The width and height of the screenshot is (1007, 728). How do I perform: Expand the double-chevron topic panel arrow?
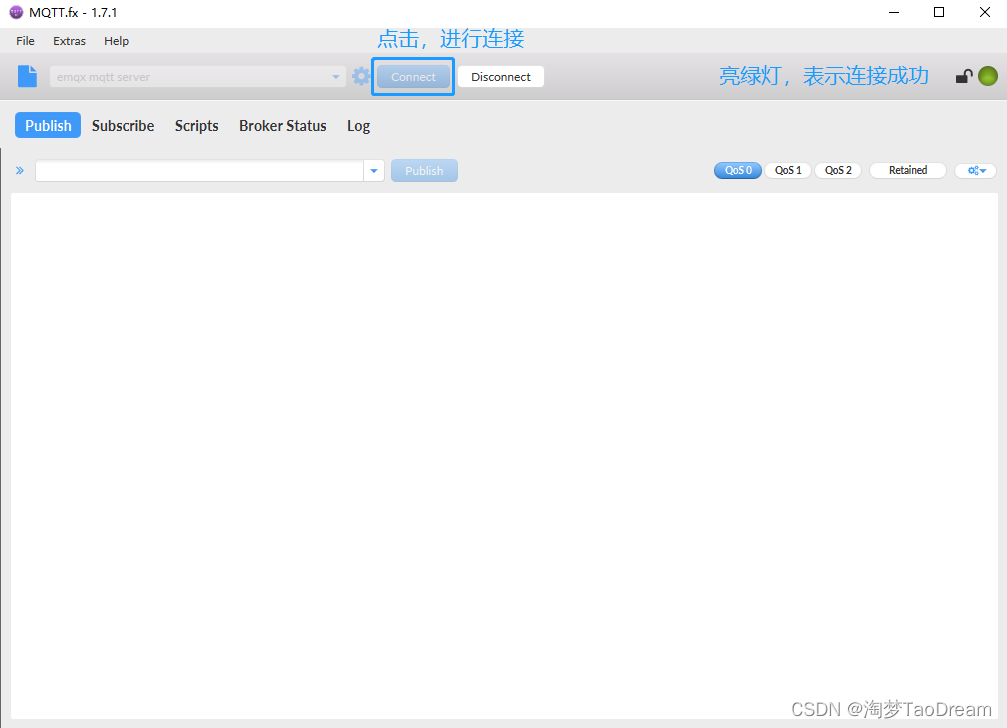[20, 171]
